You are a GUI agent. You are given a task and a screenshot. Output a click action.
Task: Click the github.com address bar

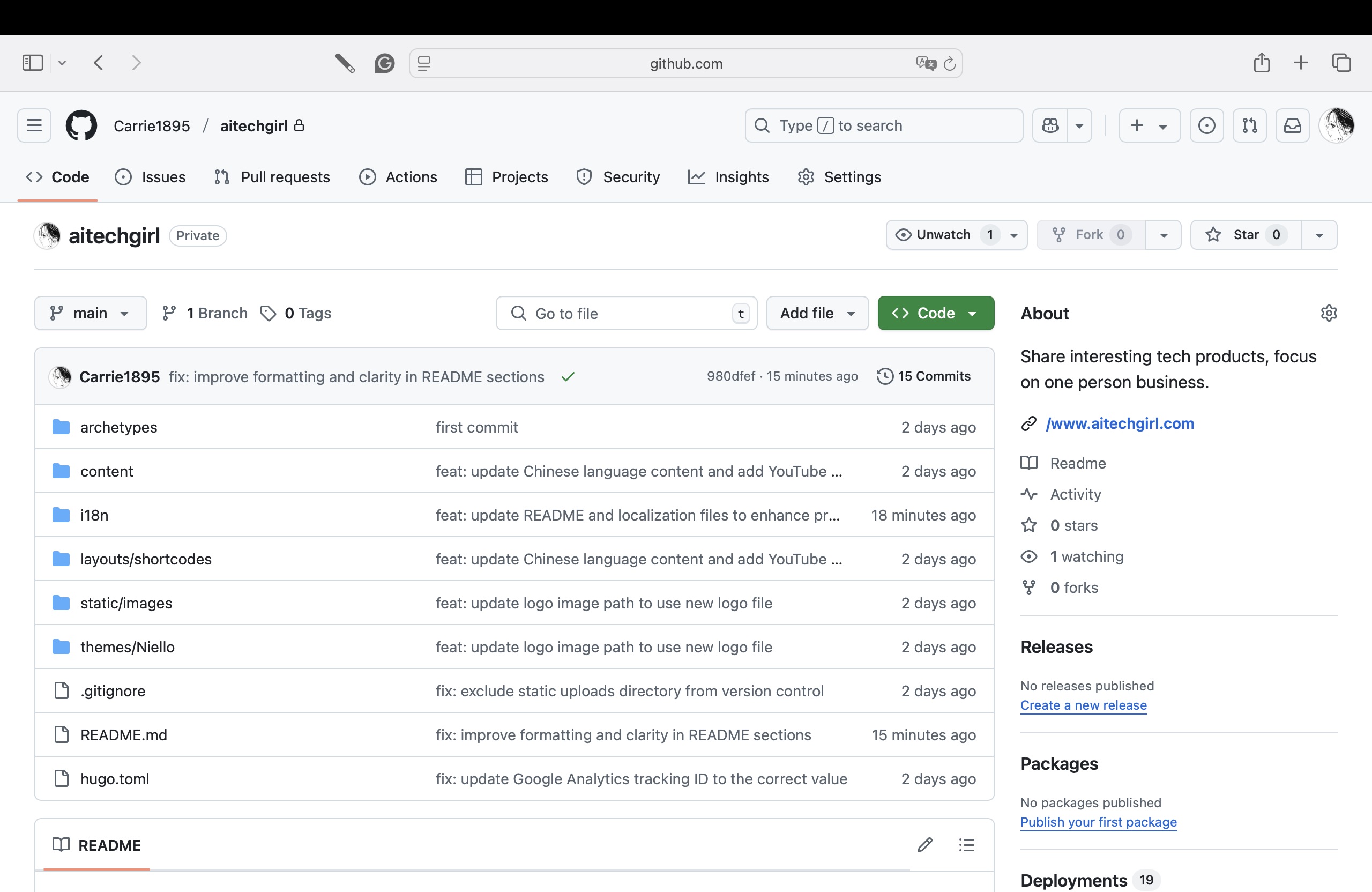685,63
